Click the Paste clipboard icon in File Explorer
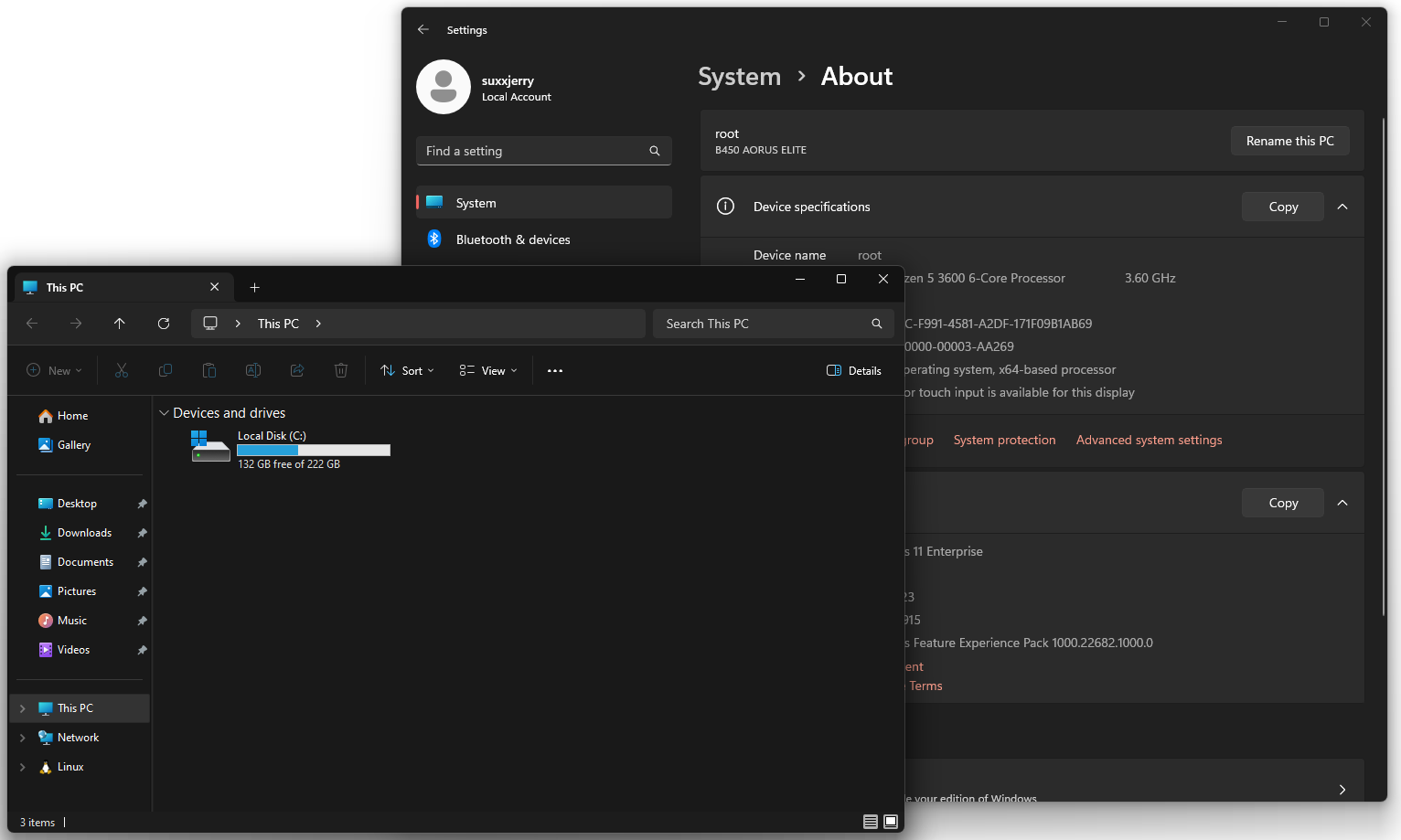 point(209,370)
